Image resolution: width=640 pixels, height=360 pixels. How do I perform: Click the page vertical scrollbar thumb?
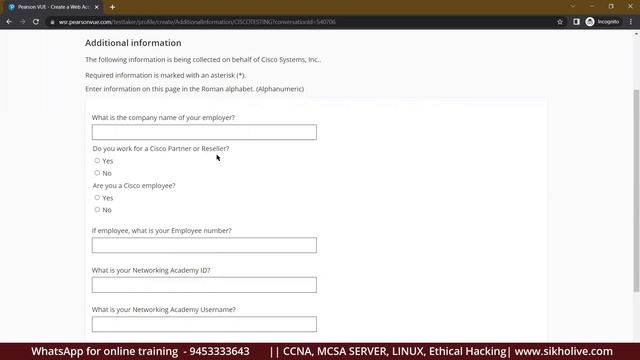click(636, 191)
